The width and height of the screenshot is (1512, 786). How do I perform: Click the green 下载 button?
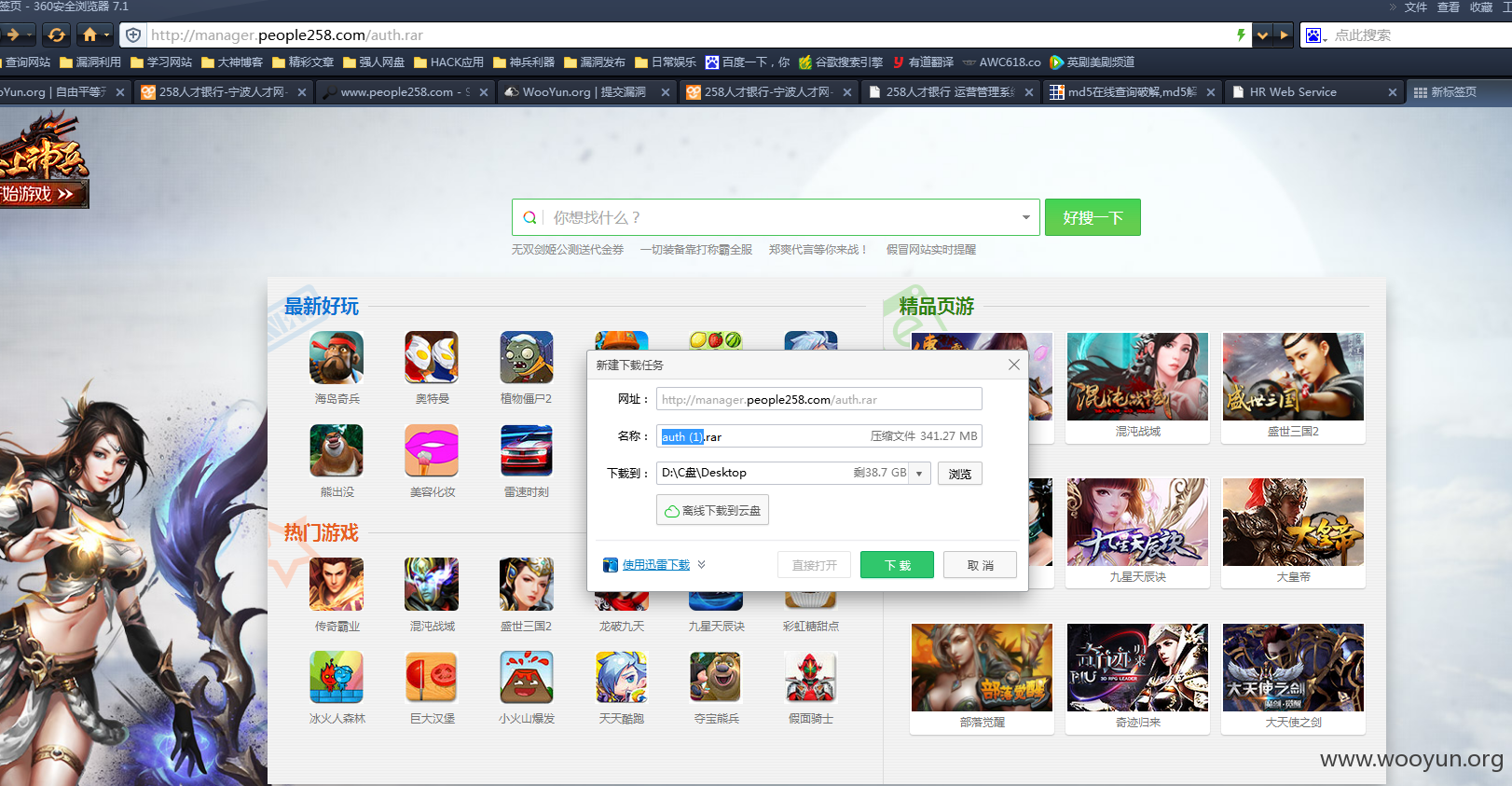(x=897, y=565)
